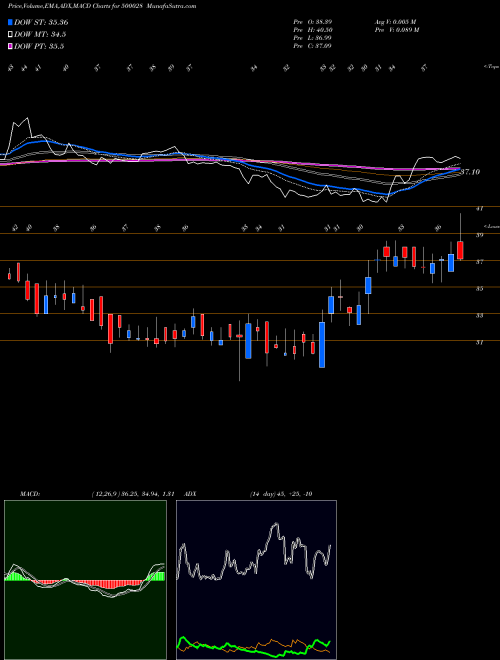Click the MACD panel title
500x660 pixels.
point(29,494)
